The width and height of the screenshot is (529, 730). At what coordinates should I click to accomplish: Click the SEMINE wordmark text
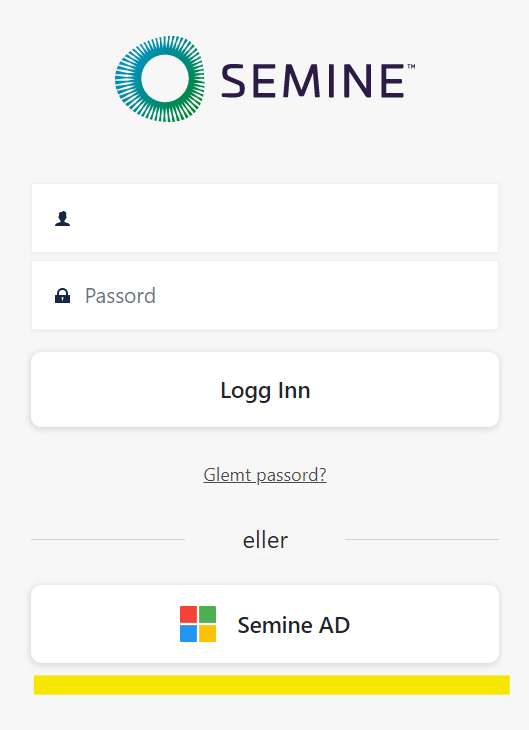(x=312, y=81)
